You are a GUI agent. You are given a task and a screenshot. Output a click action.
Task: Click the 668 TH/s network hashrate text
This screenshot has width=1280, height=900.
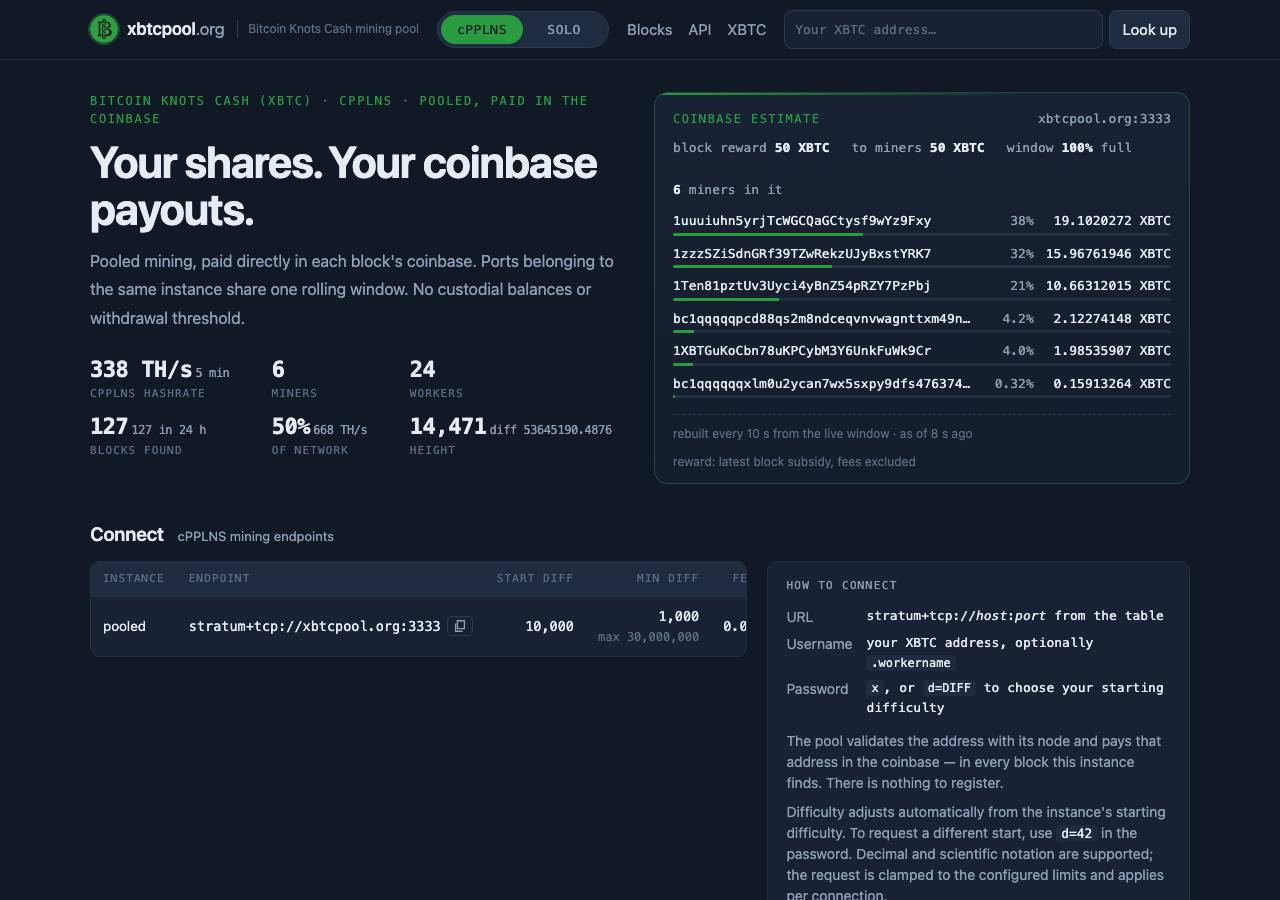pyautogui.click(x=340, y=430)
